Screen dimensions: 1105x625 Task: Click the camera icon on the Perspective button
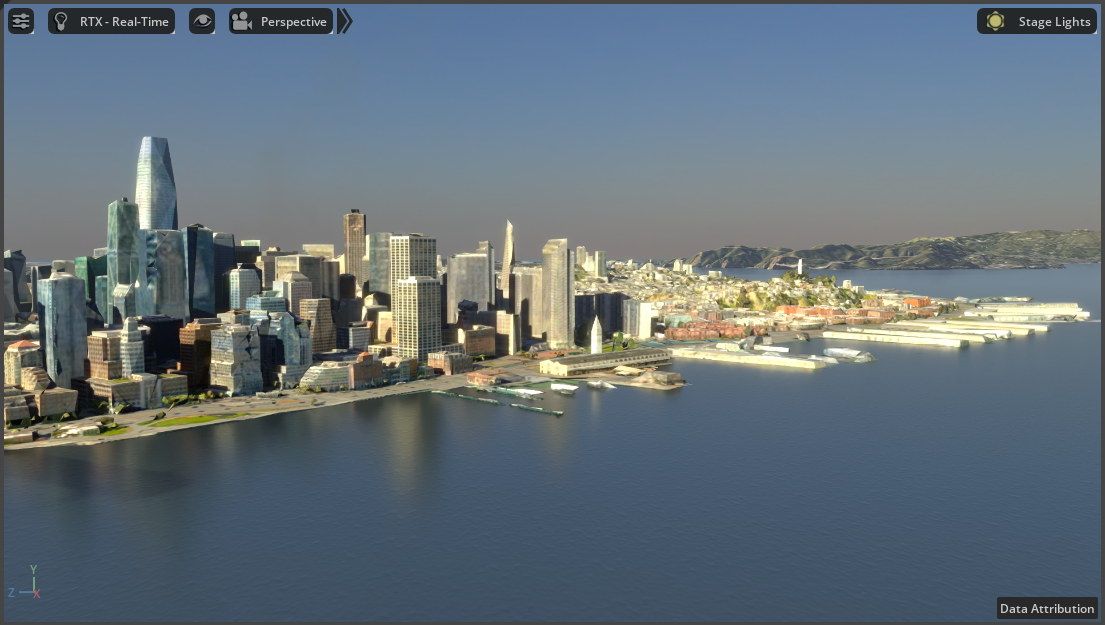[242, 20]
